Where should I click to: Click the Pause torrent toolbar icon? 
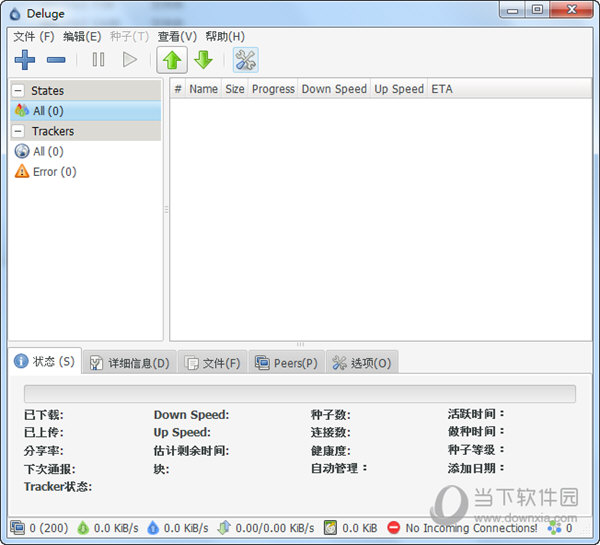pyautogui.click(x=98, y=60)
